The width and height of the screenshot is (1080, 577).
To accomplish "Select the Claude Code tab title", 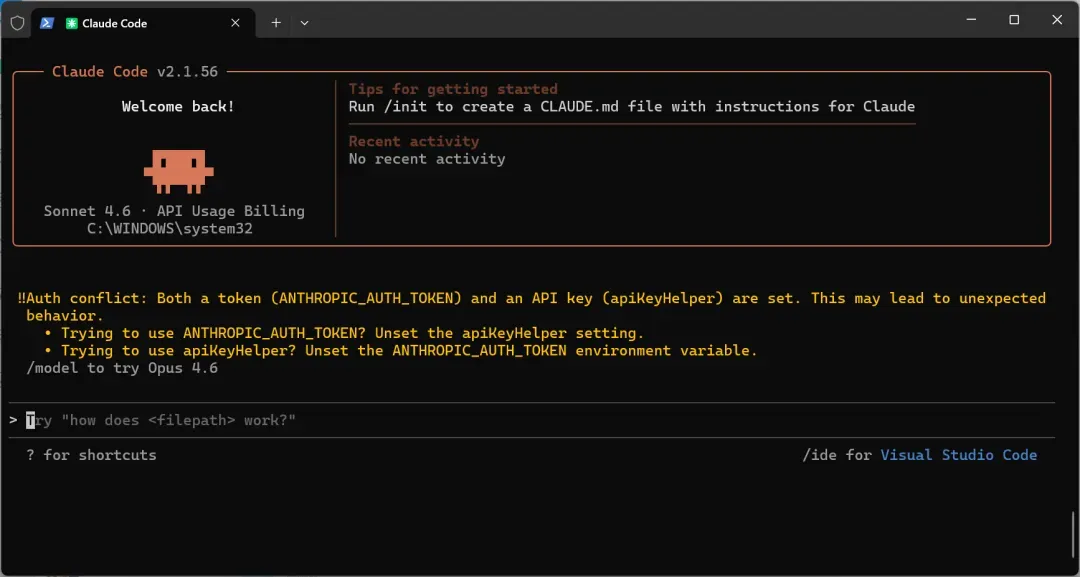I will [x=114, y=23].
